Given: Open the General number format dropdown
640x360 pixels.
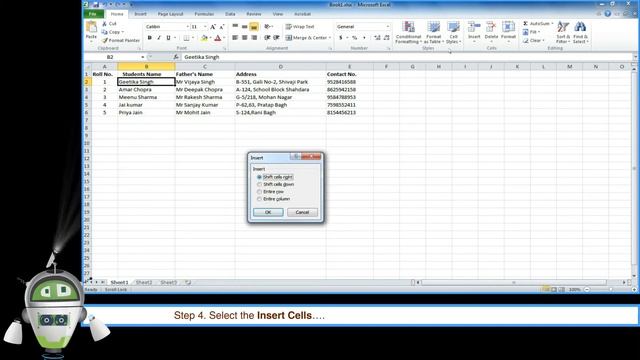Looking at the screenshot, I should tap(388, 27).
